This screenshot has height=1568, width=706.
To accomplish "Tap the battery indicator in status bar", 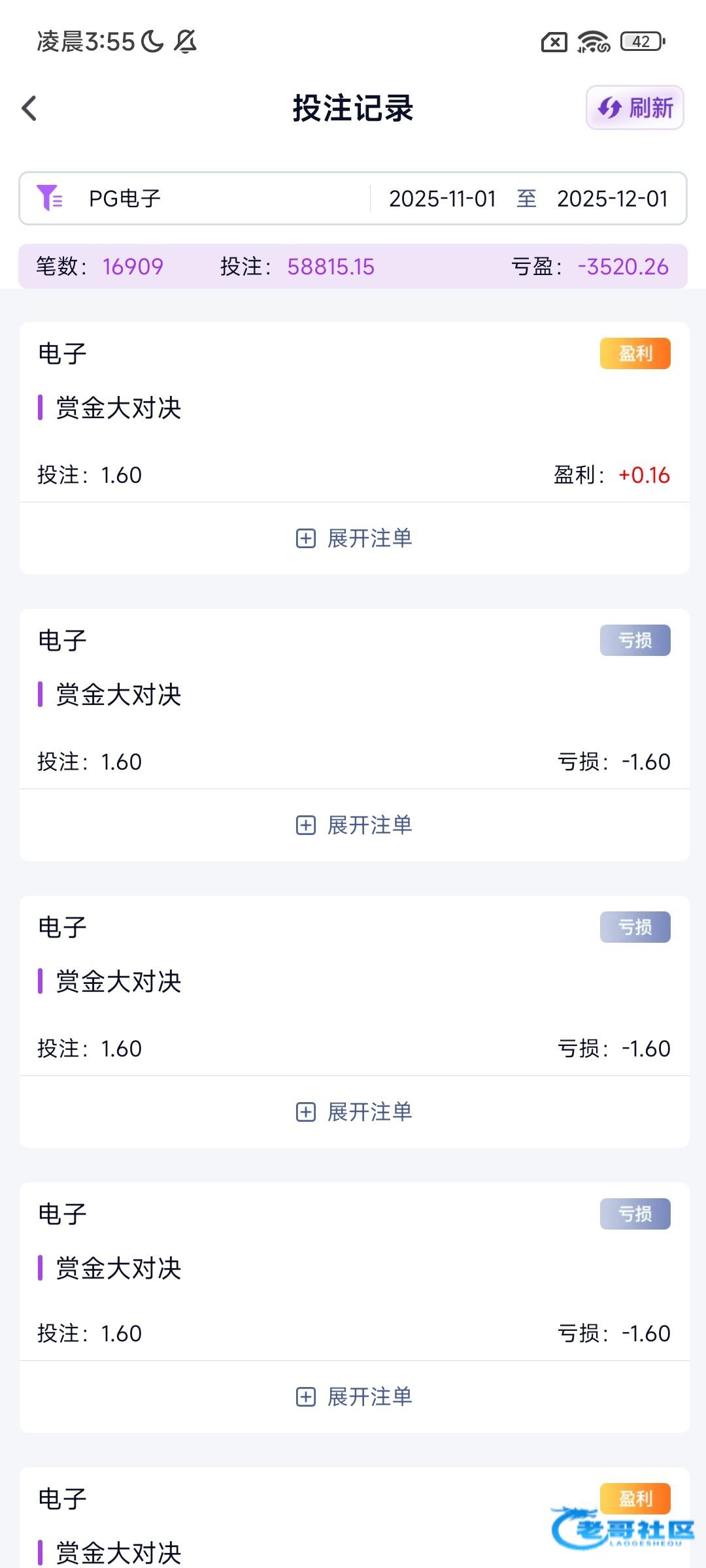I will (x=643, y=42).
